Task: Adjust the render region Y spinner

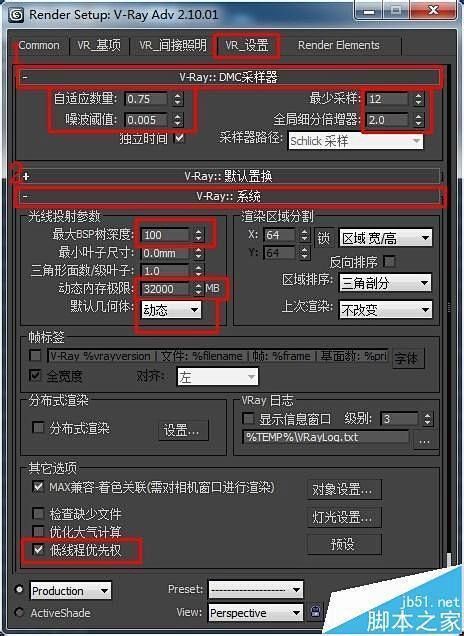Action: pos(305,254)
